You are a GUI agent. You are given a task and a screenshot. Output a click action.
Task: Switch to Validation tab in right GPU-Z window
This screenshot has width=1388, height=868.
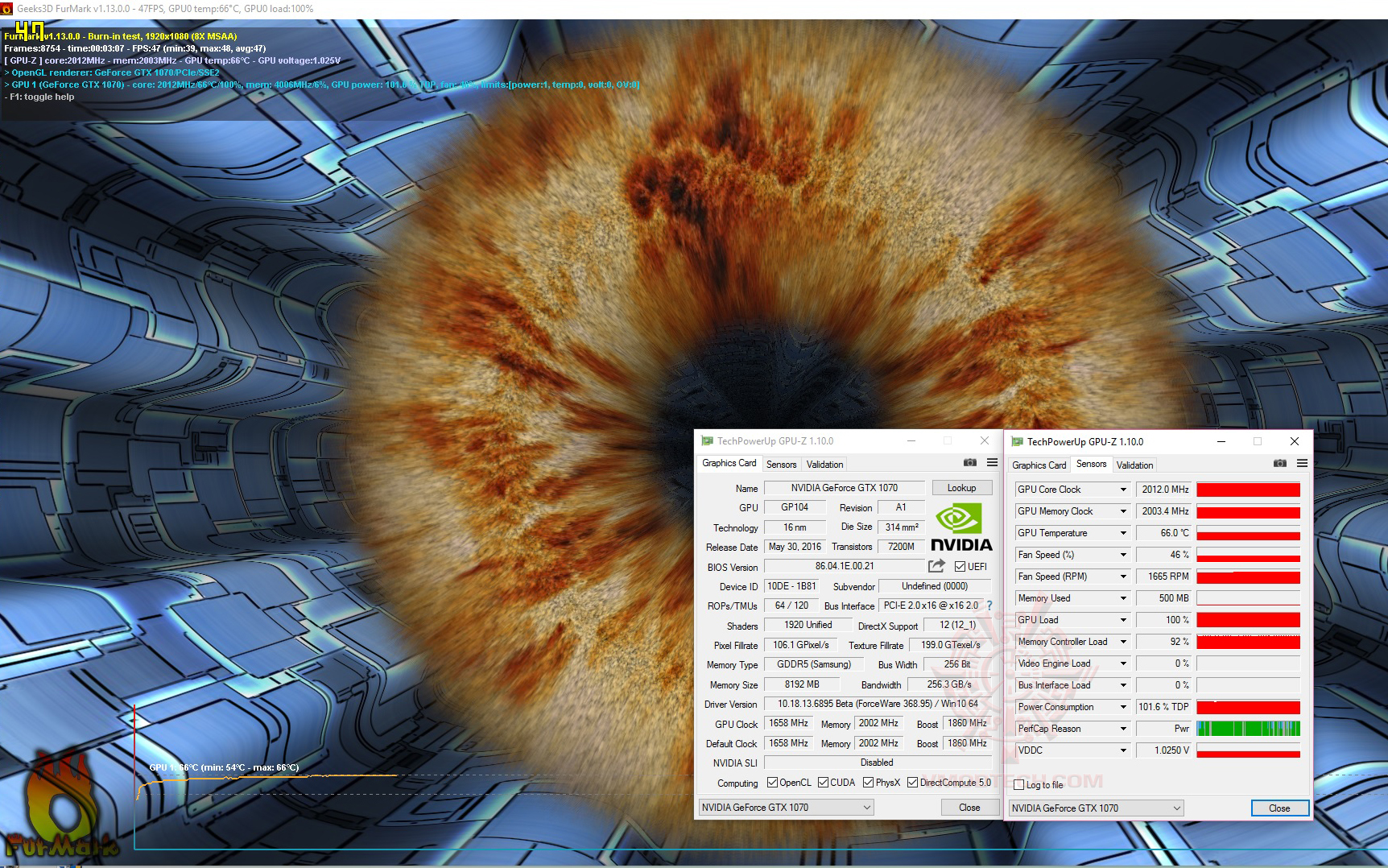(x=1134, y=465)
